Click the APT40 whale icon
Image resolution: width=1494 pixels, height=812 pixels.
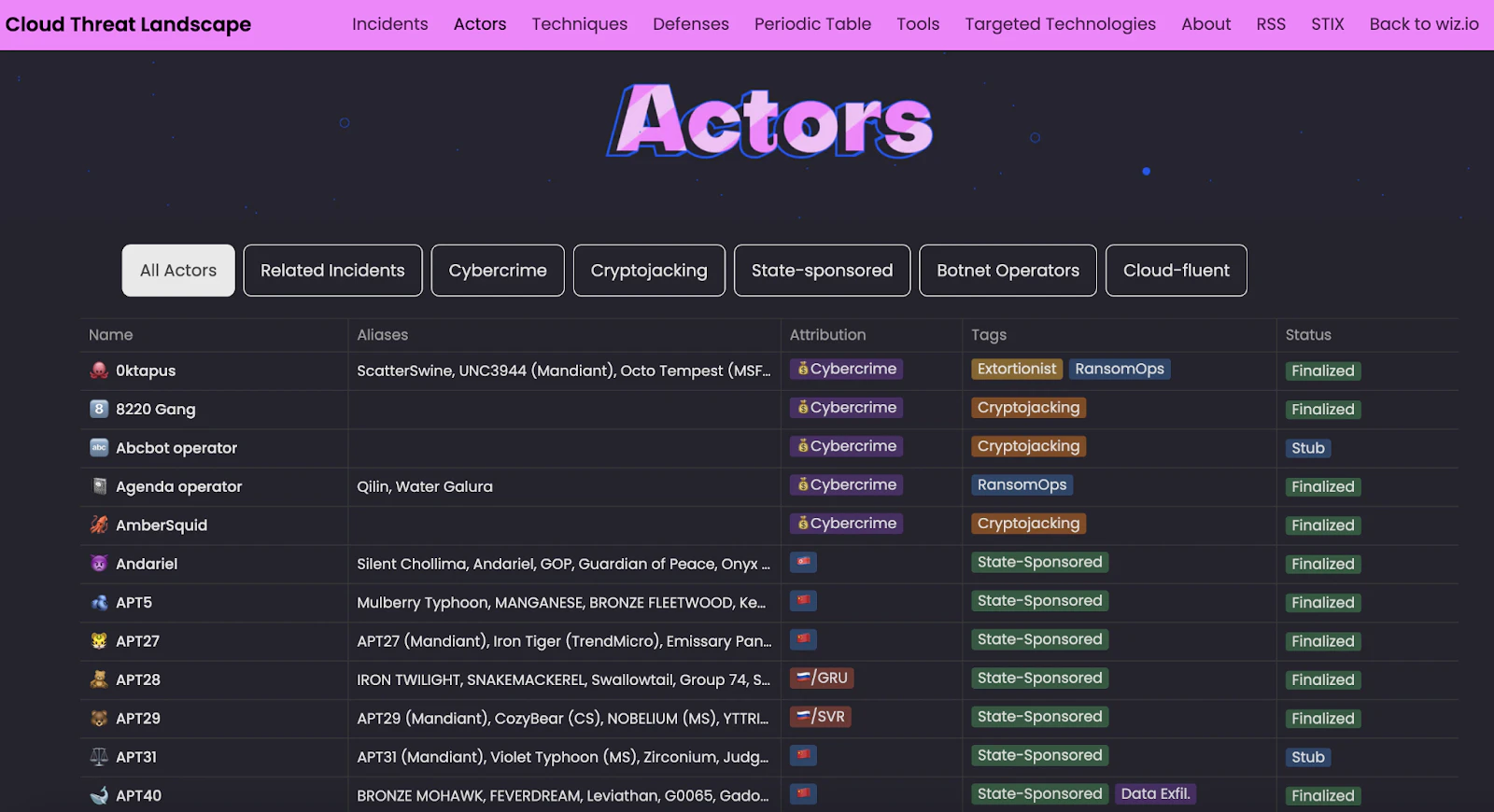click(x=99, y=796)
